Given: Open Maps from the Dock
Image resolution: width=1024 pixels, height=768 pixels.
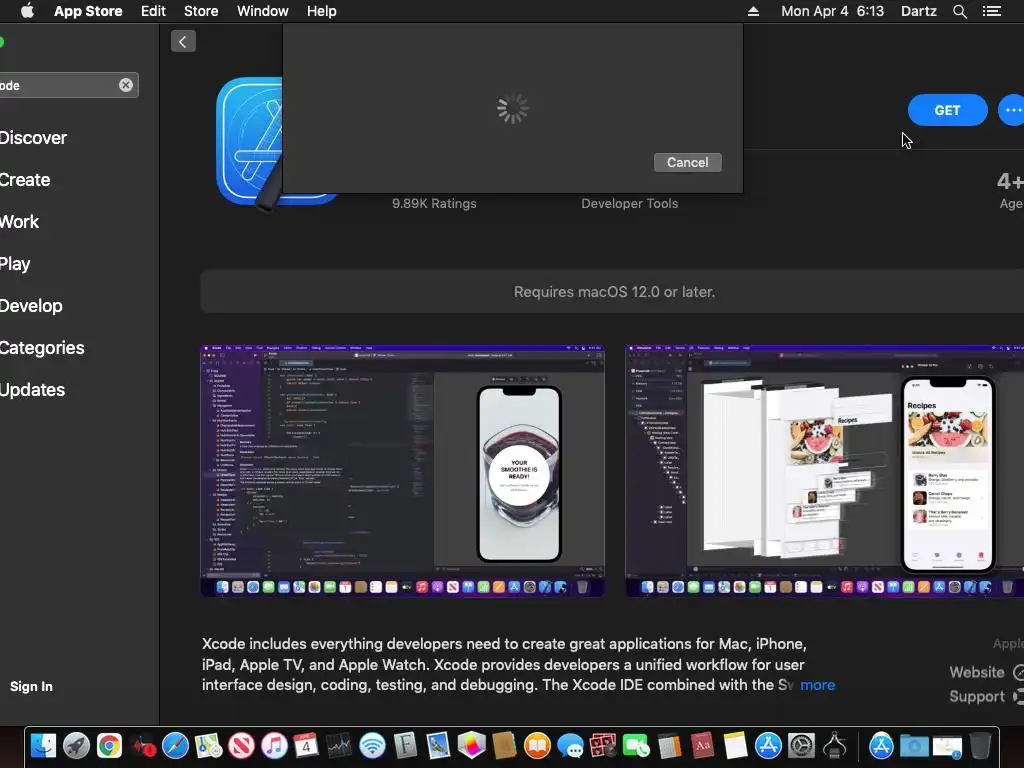Looking at the screenshot, I should pos(208,745).
